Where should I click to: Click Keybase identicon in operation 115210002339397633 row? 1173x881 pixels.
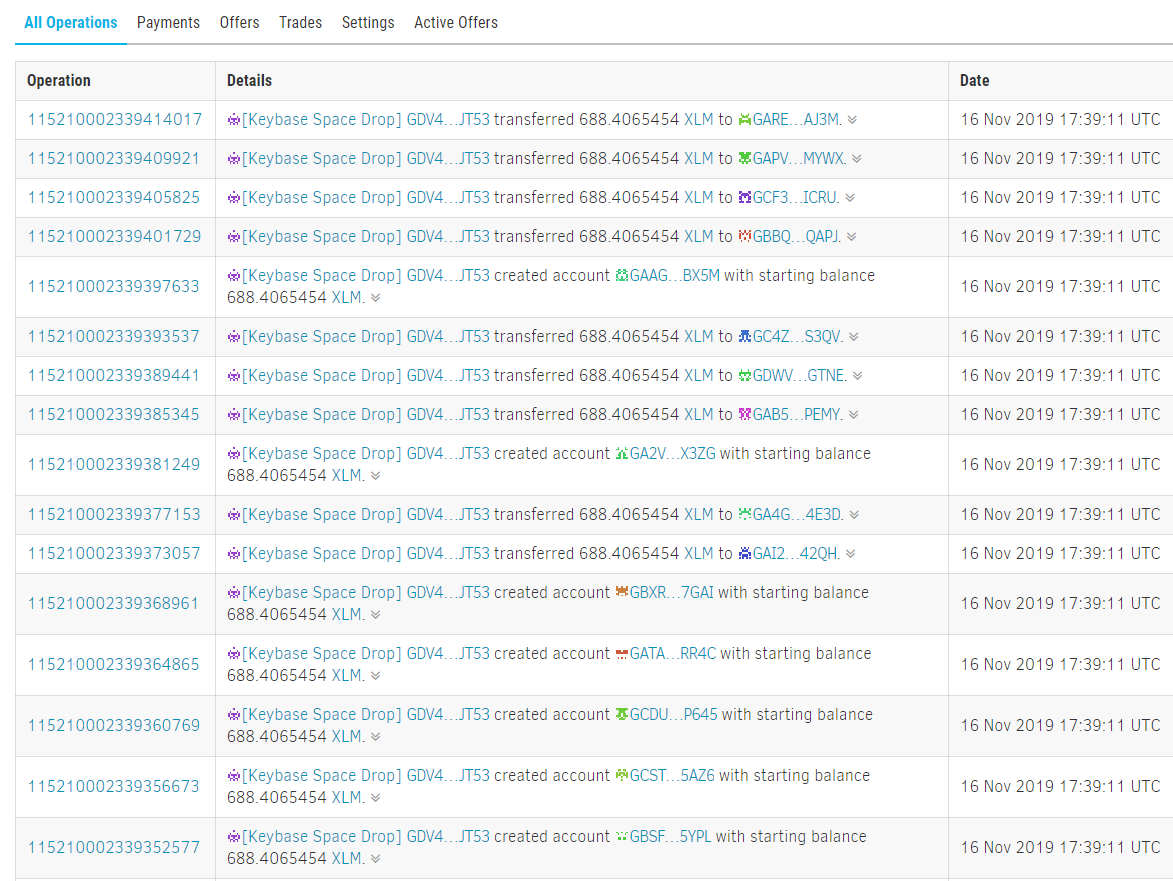(x=233, y=275)
